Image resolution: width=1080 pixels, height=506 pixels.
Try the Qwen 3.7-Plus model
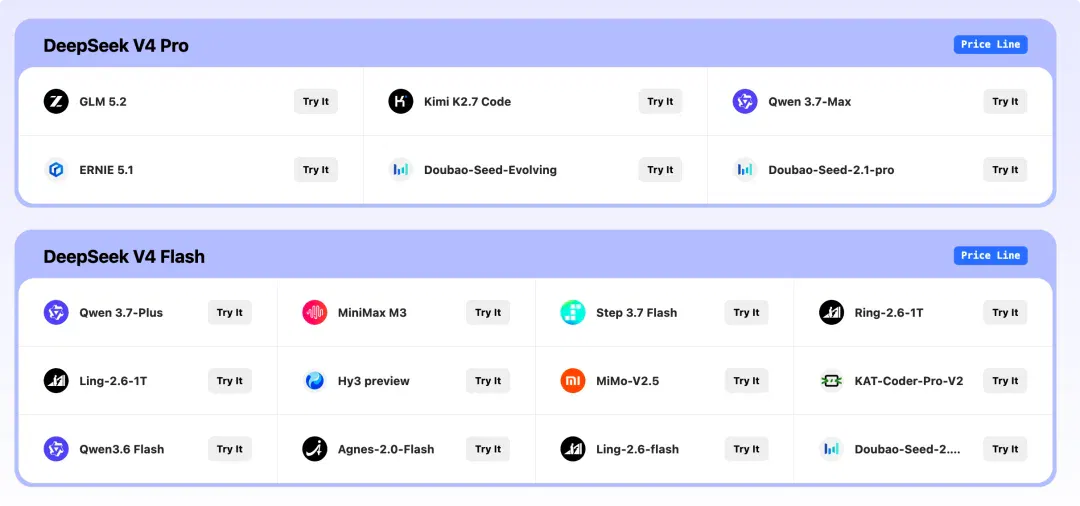coord(230,313)
